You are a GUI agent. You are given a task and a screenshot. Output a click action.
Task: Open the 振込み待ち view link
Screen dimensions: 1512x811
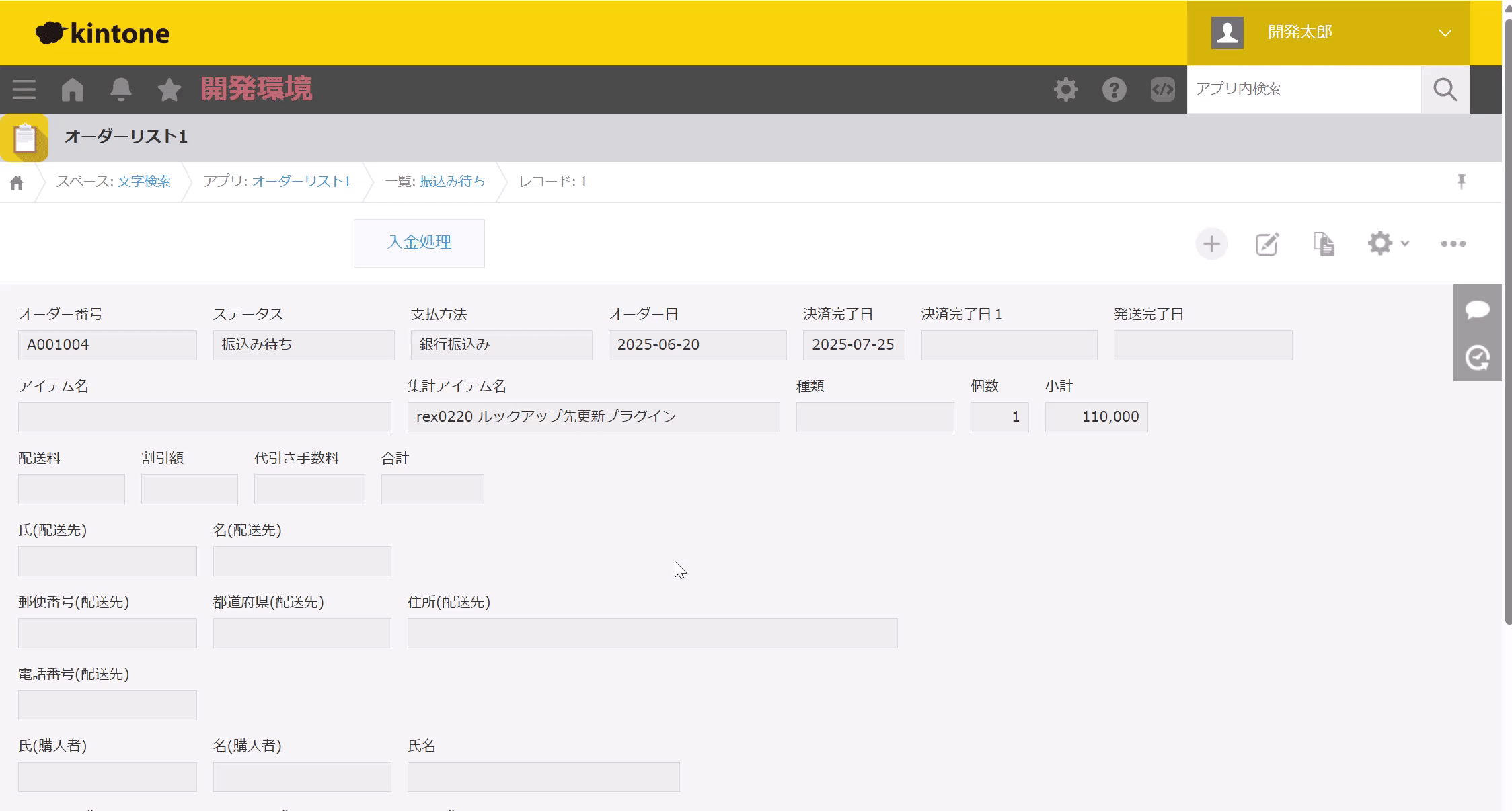tap(452, 181)
